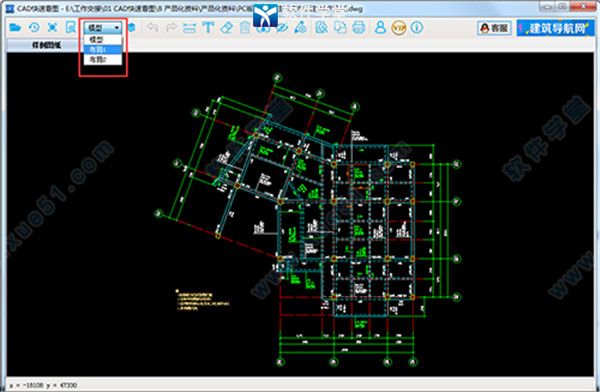Click the VIP badge icon
The image size is (600, 392).
399,28
